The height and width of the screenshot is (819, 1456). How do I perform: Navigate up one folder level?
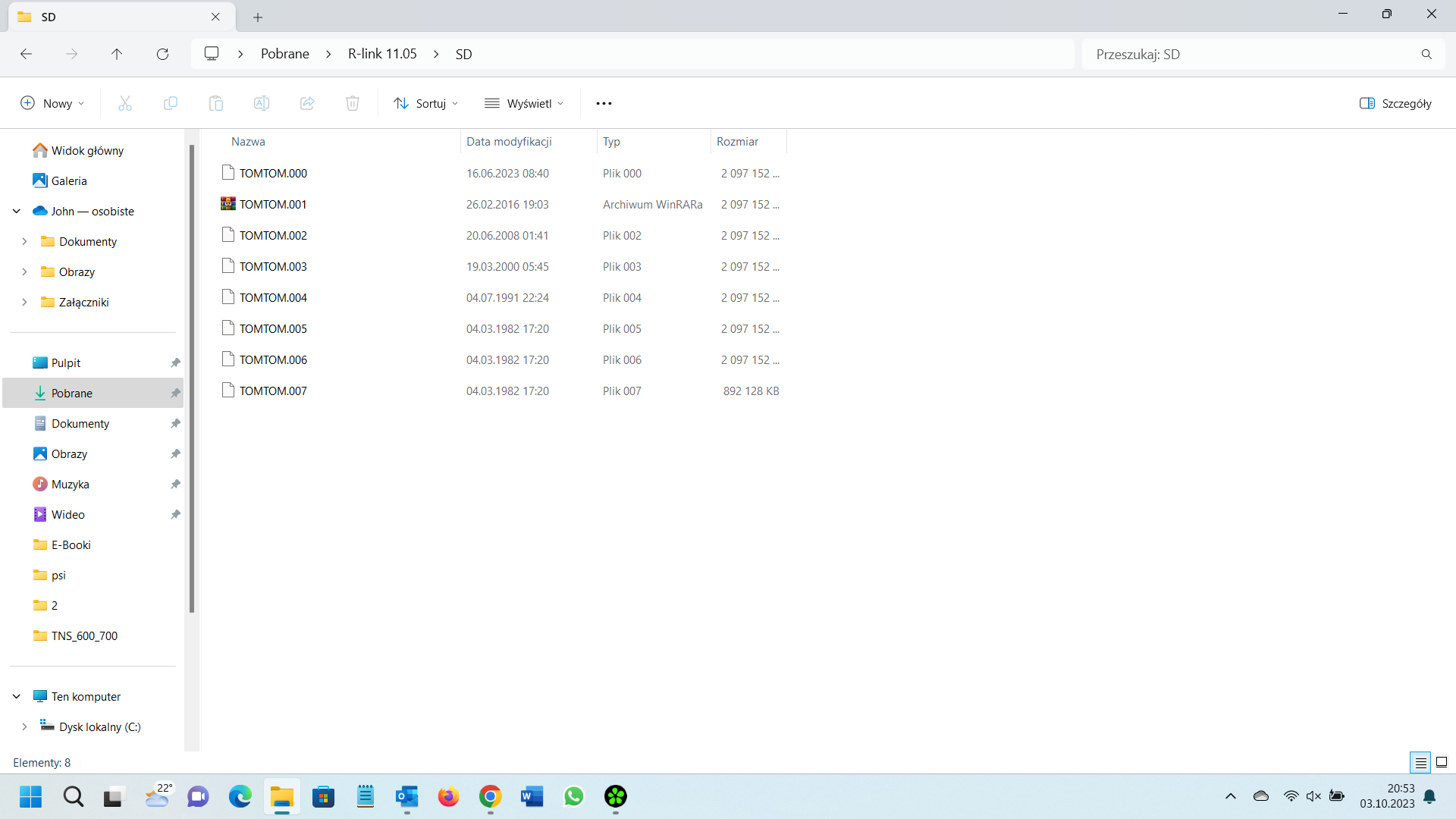(117, 54)
